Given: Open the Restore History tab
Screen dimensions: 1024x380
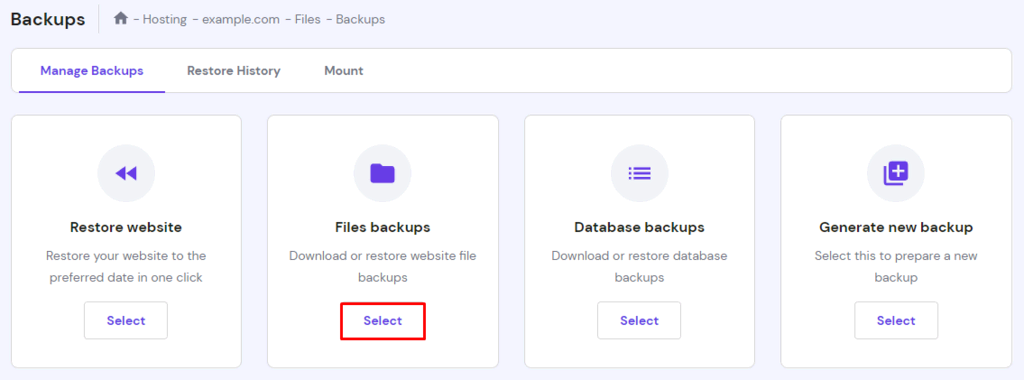Looking at the screenshot, I should (x=234, y=71).
